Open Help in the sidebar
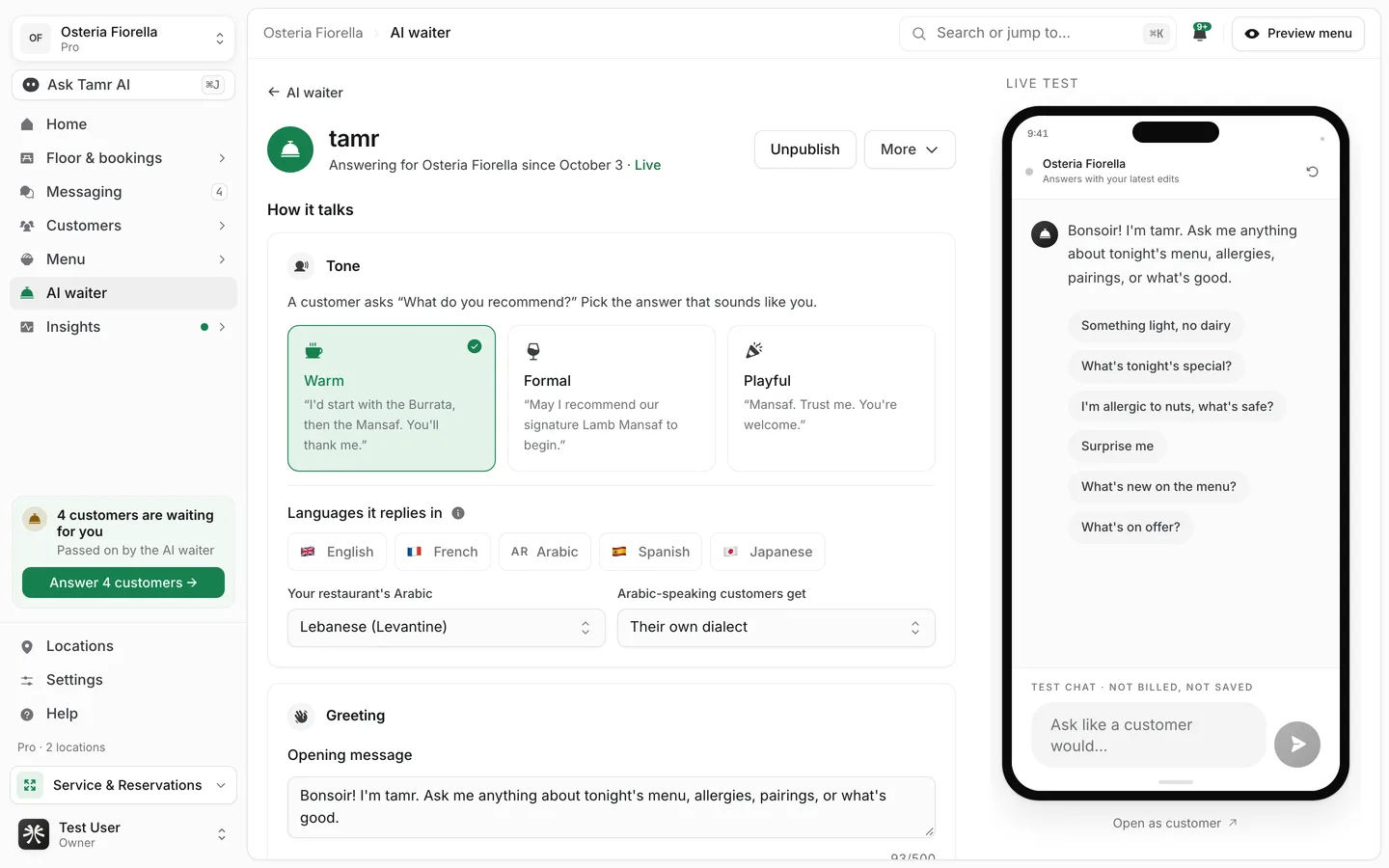 123,714
